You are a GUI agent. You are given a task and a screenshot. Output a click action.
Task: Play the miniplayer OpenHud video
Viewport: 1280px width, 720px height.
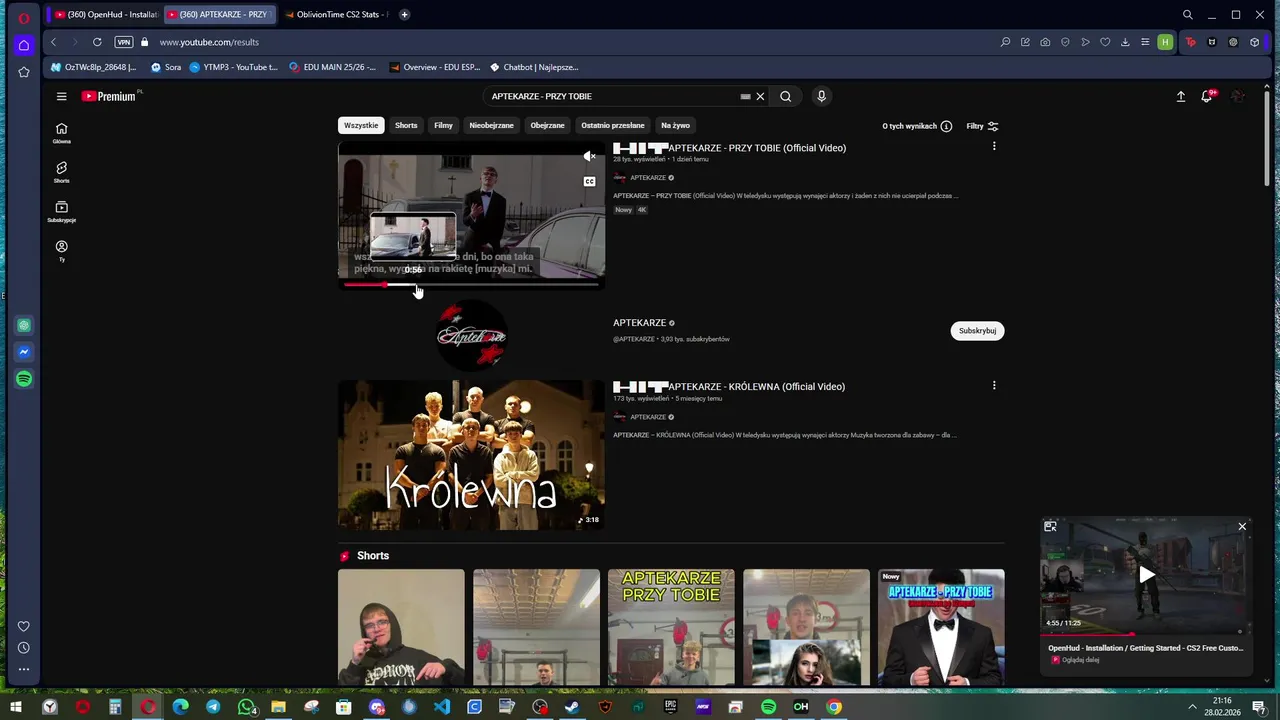click(1146, 574)
